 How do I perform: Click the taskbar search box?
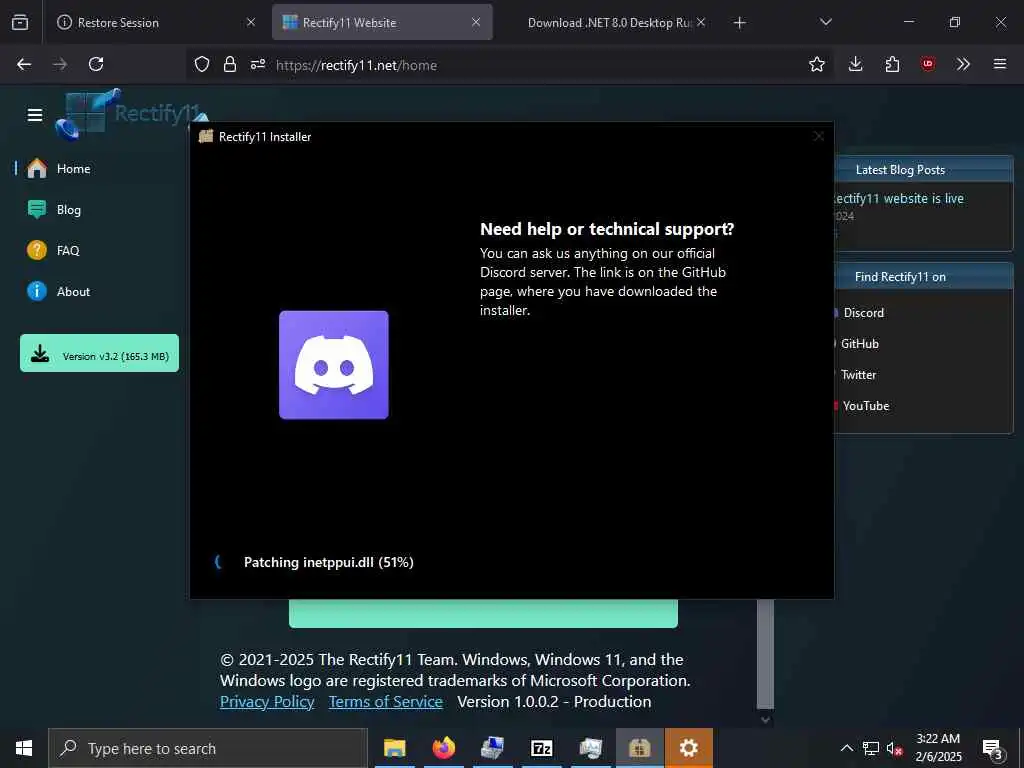pos(208,748)
